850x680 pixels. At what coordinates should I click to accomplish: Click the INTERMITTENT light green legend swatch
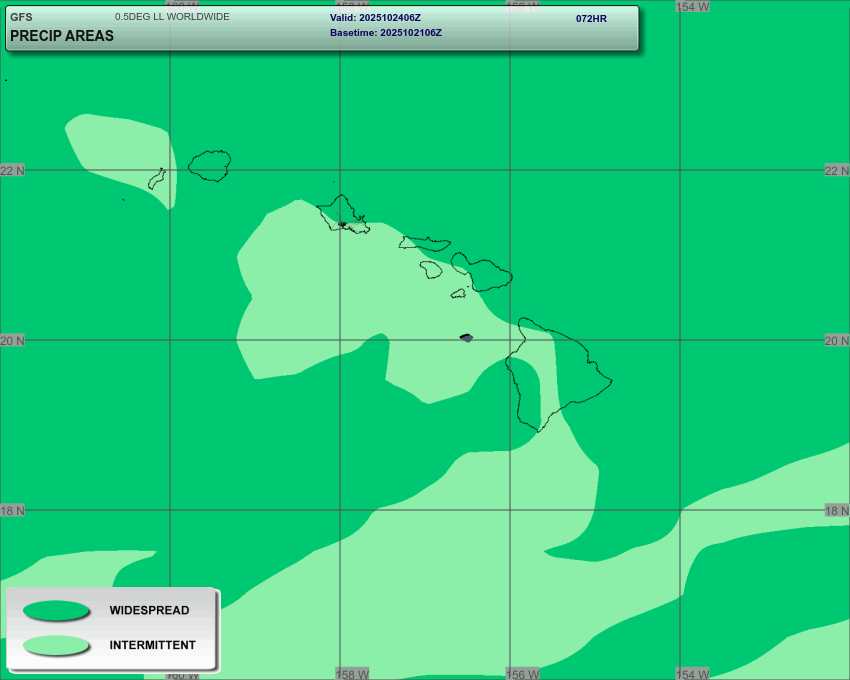56,645
